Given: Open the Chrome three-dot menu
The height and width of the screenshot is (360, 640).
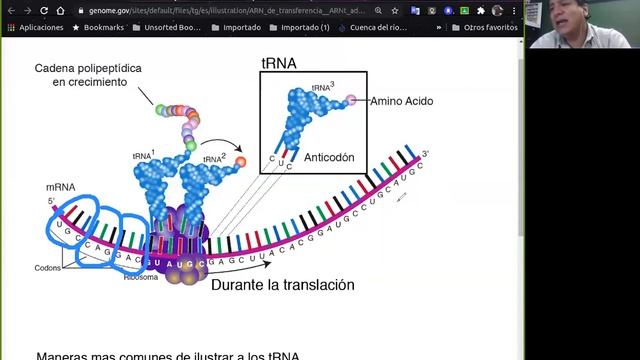Looking at the screenshot, I should (514, 11).
